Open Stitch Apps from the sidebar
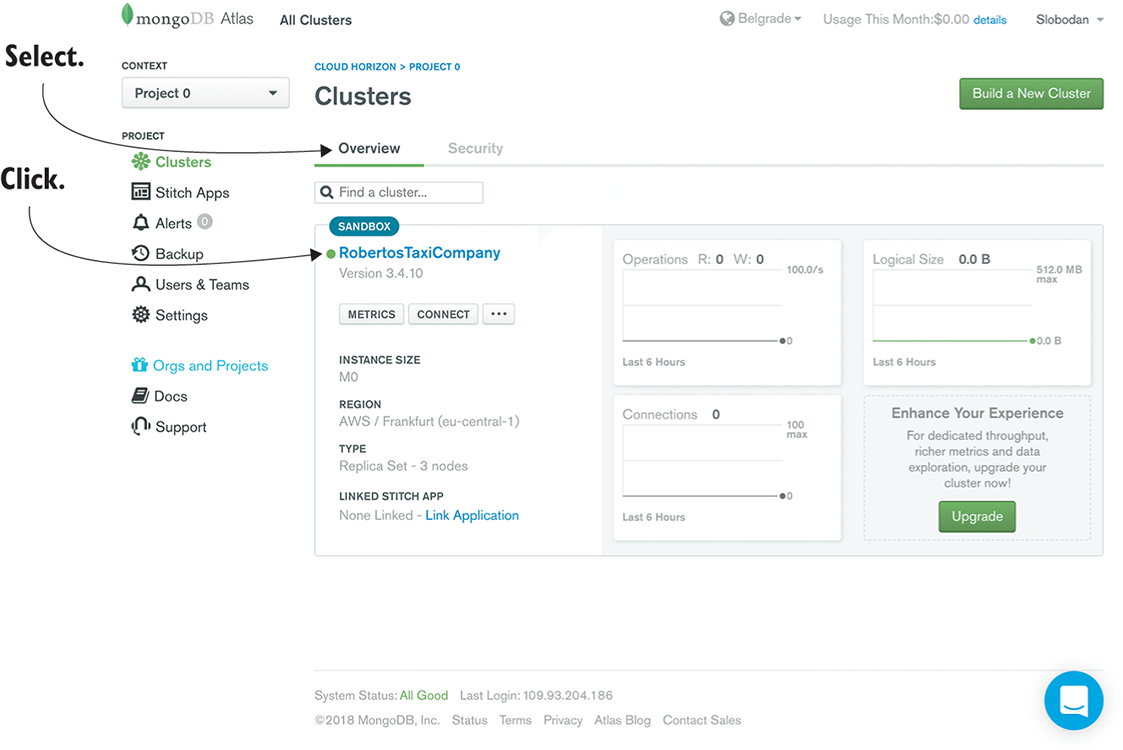1123x750 pixels. pyautogui.click(x=191, y=193)
